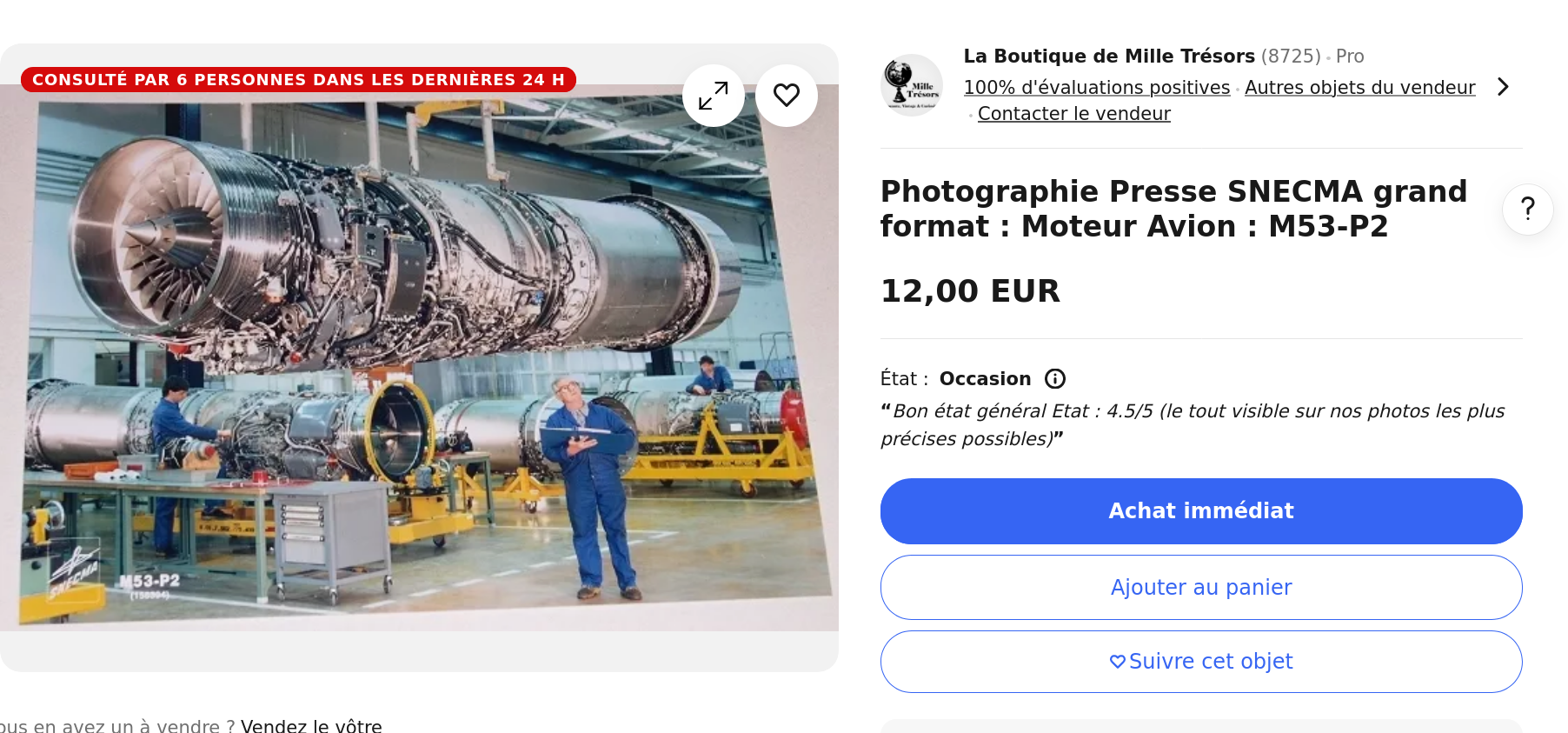Click Contacter le vendeur link
The height and width of the screenshot is (733, 1568).
click(x=1074, y=114)
